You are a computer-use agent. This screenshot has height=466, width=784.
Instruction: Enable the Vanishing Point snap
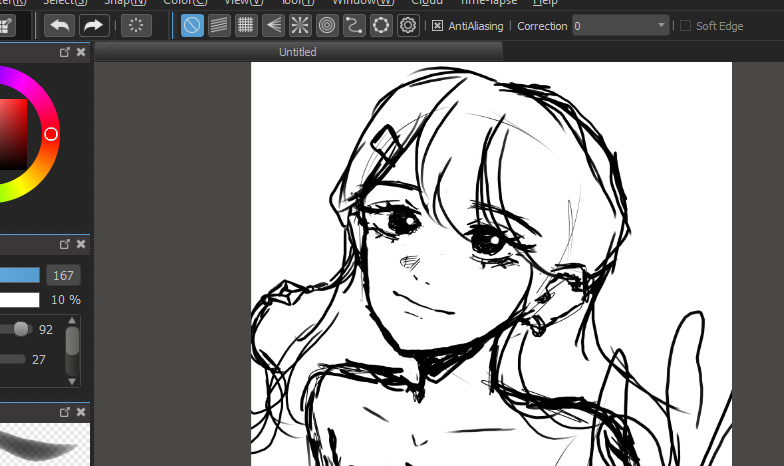coord(273,26)
